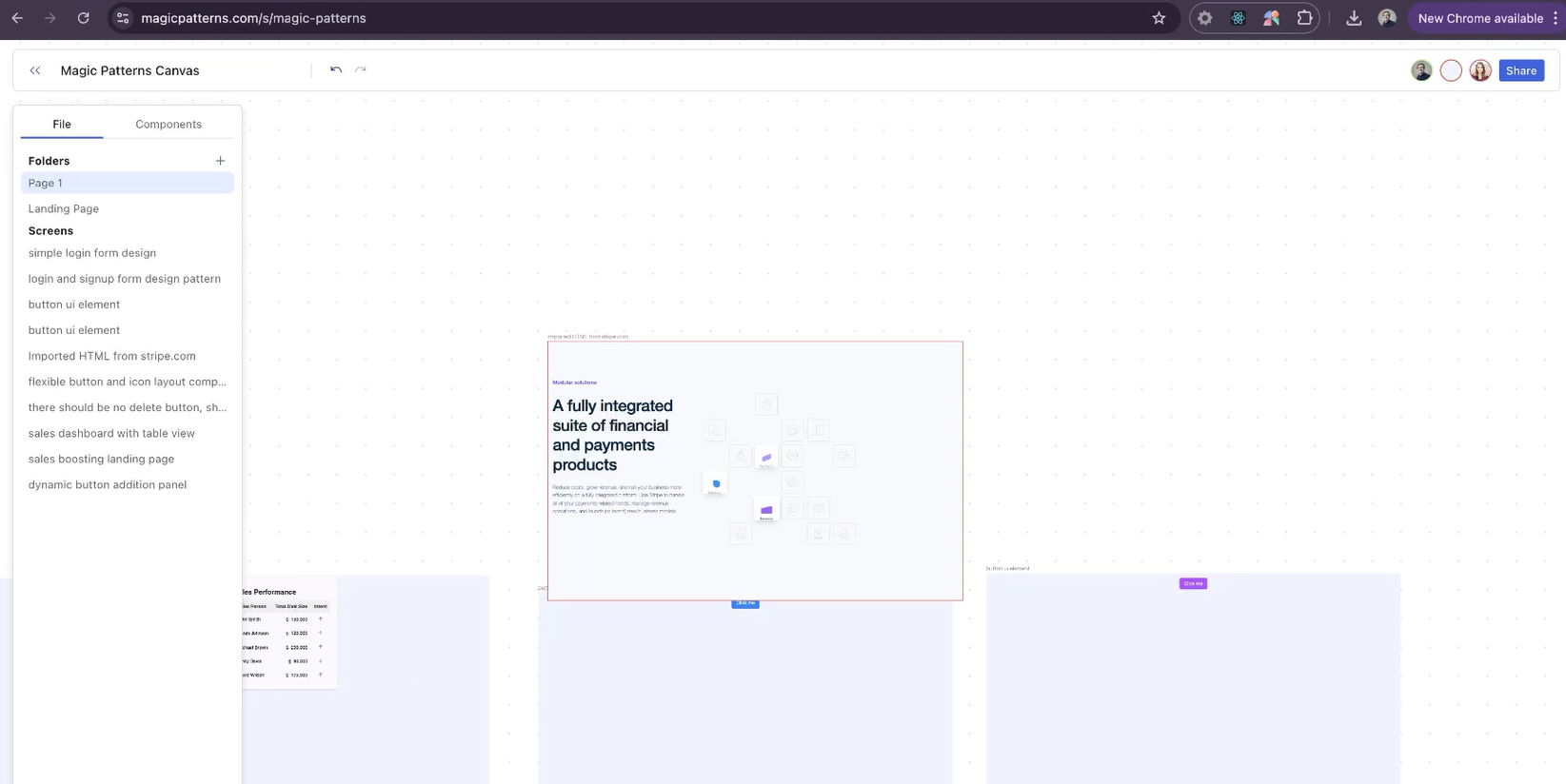Select the Page 1 folder
1566x784 pixels.
(128, 183)
